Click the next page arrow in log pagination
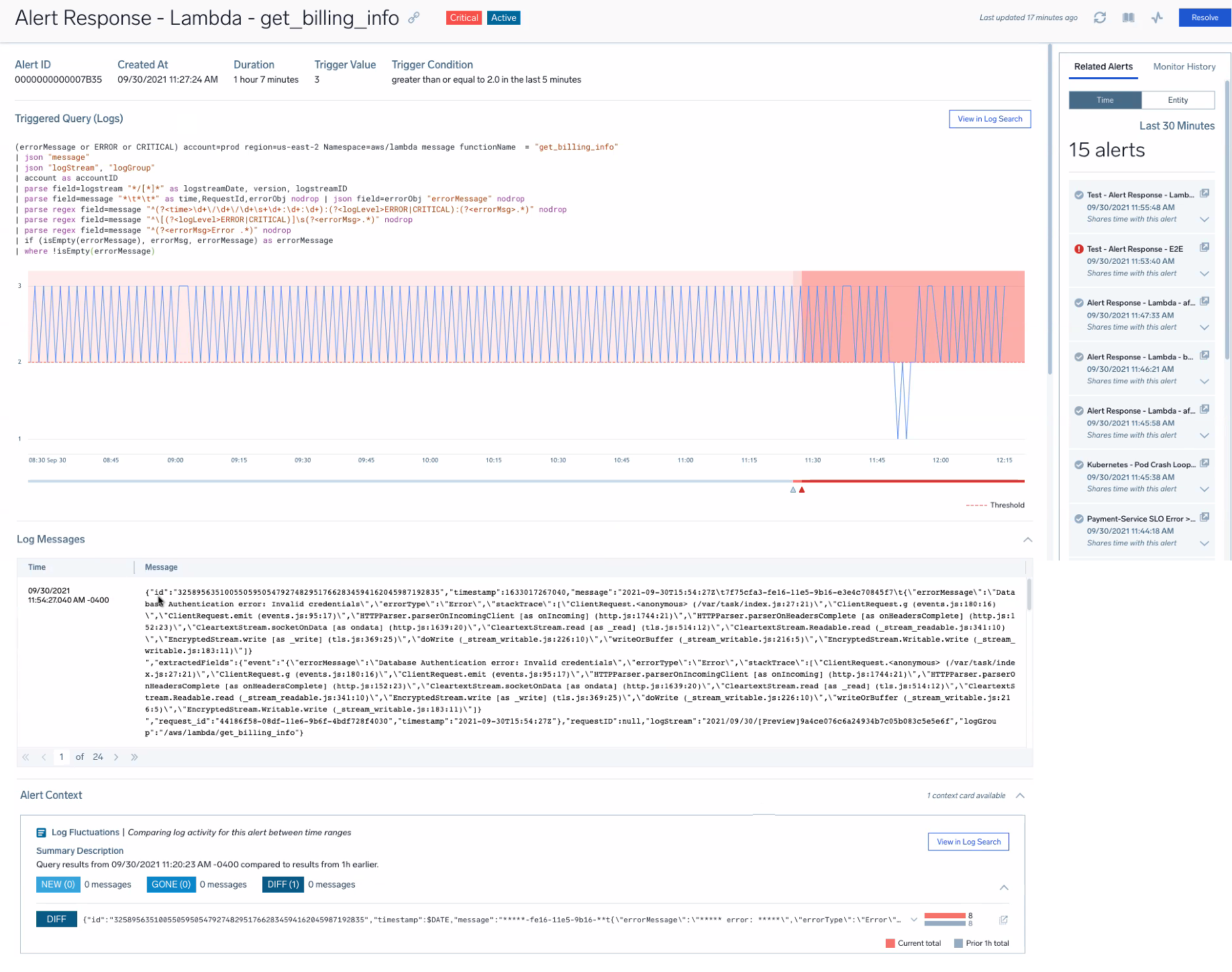The height and width of the screenshot is (972, 1232). (115, 757)
